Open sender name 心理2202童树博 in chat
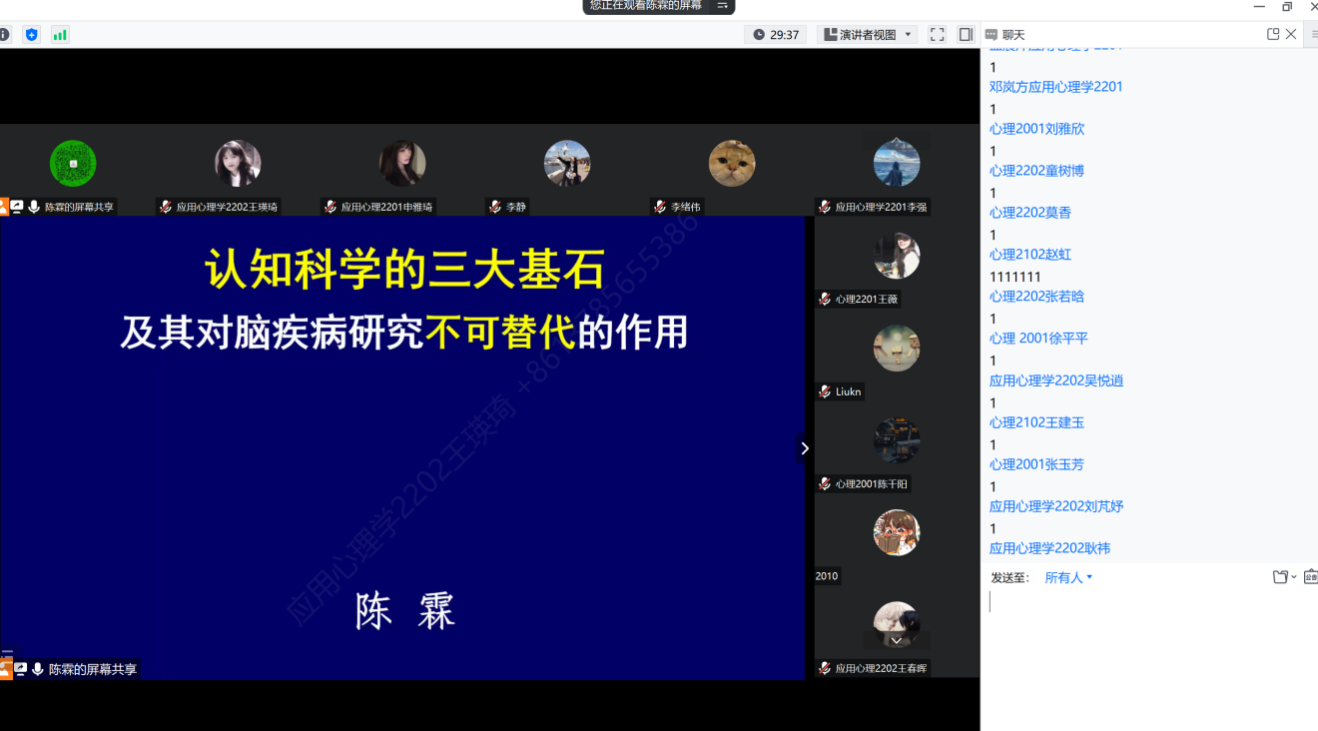This screenshot has height=731, width=1318. click(x=1037, y=171)
